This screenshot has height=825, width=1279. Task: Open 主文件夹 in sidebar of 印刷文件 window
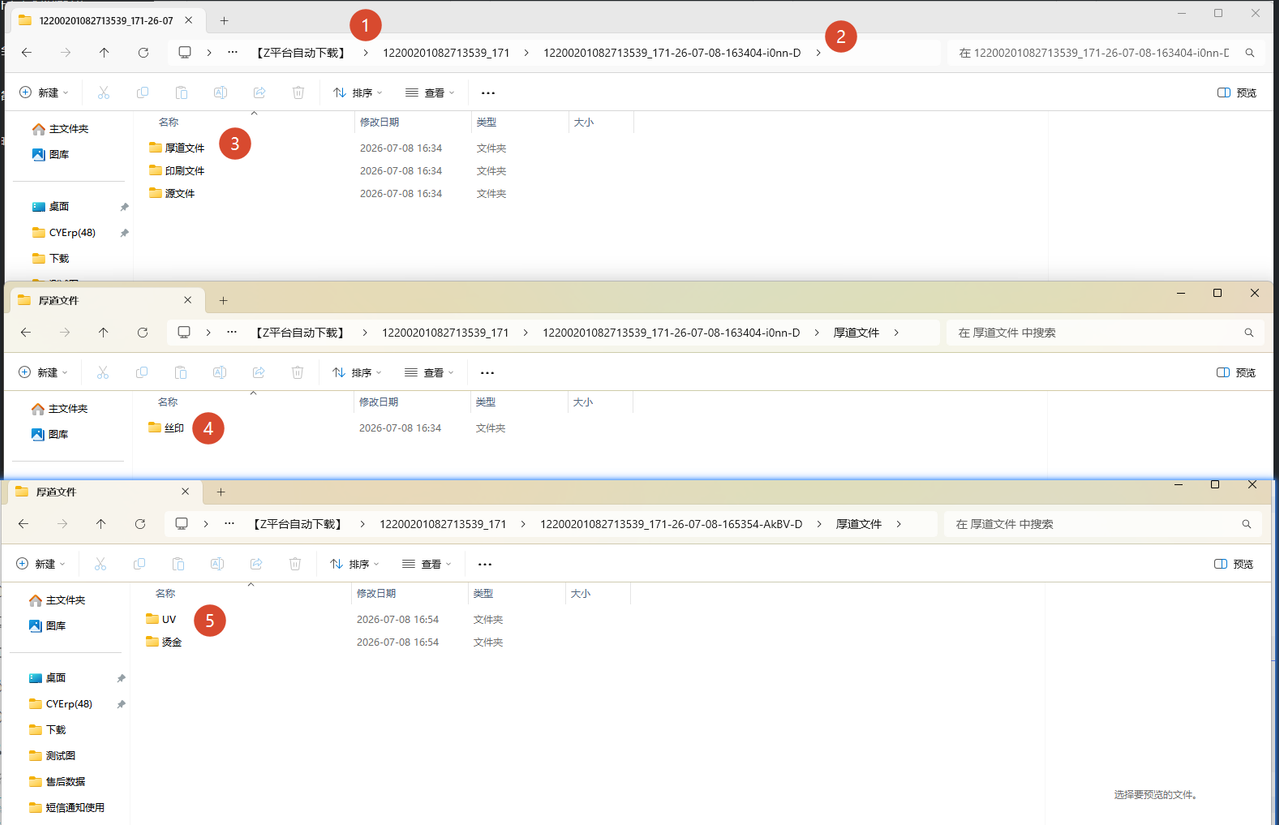point(61,129)
